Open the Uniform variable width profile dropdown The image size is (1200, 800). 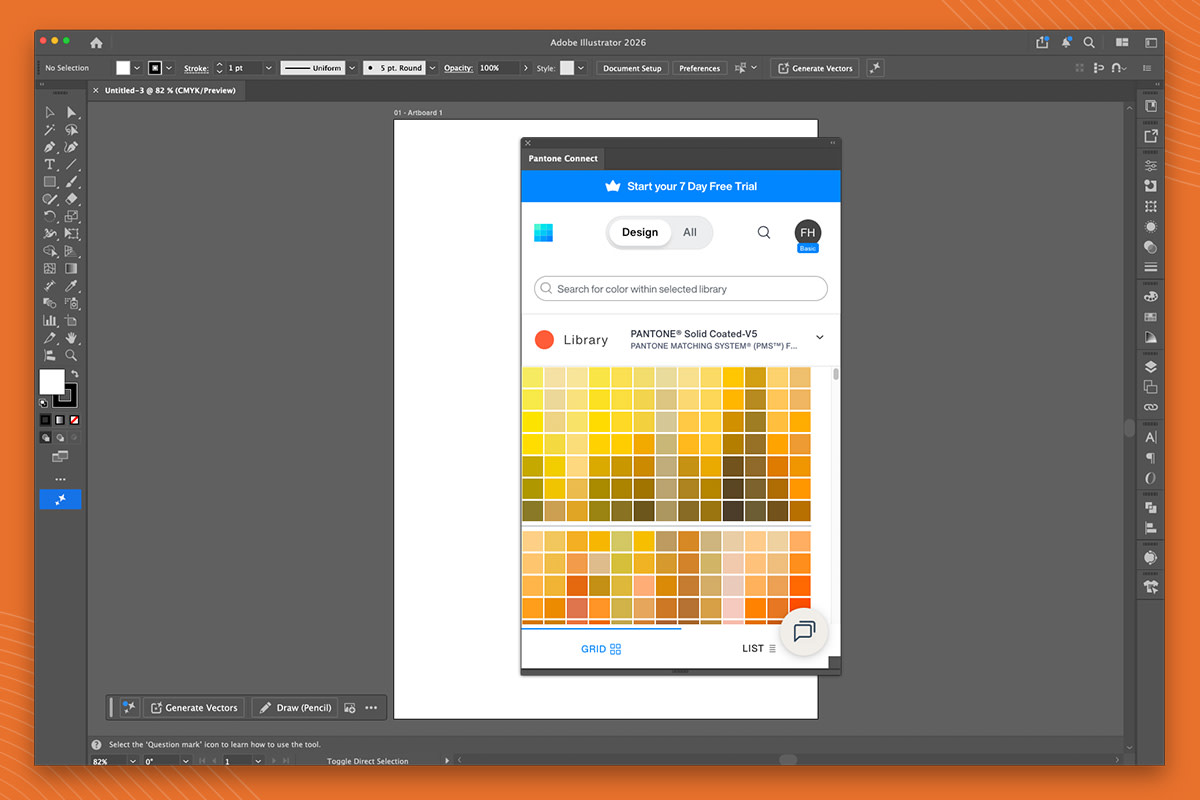352,68
